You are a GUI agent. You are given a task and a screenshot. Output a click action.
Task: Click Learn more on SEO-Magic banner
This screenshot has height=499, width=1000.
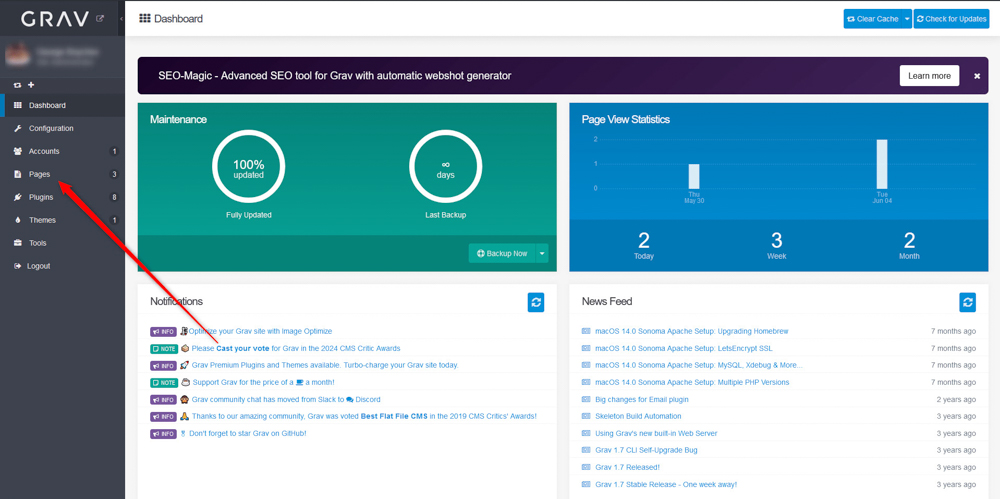(x=929, y=75)
